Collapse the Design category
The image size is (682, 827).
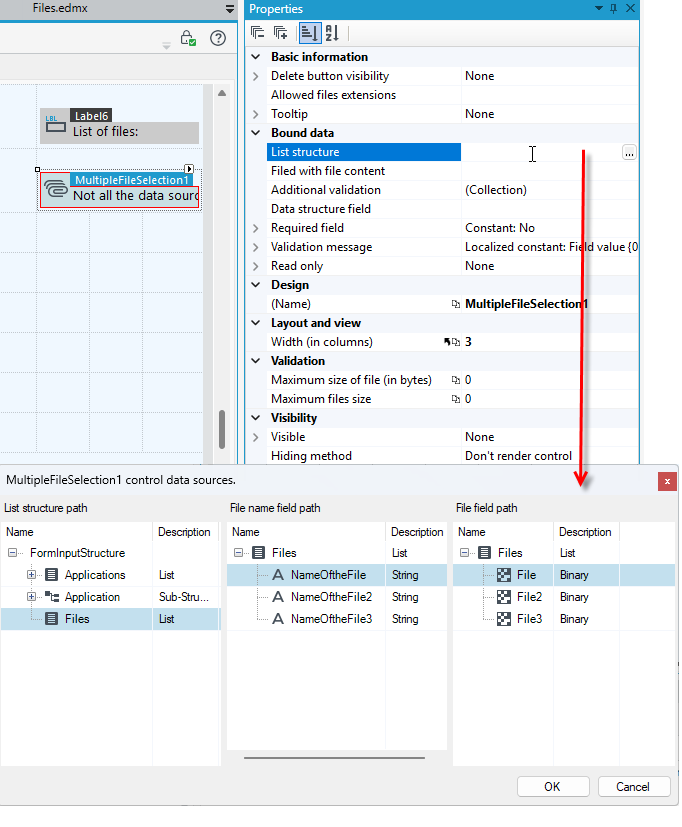pyautogui.click(x=256, y=285)
